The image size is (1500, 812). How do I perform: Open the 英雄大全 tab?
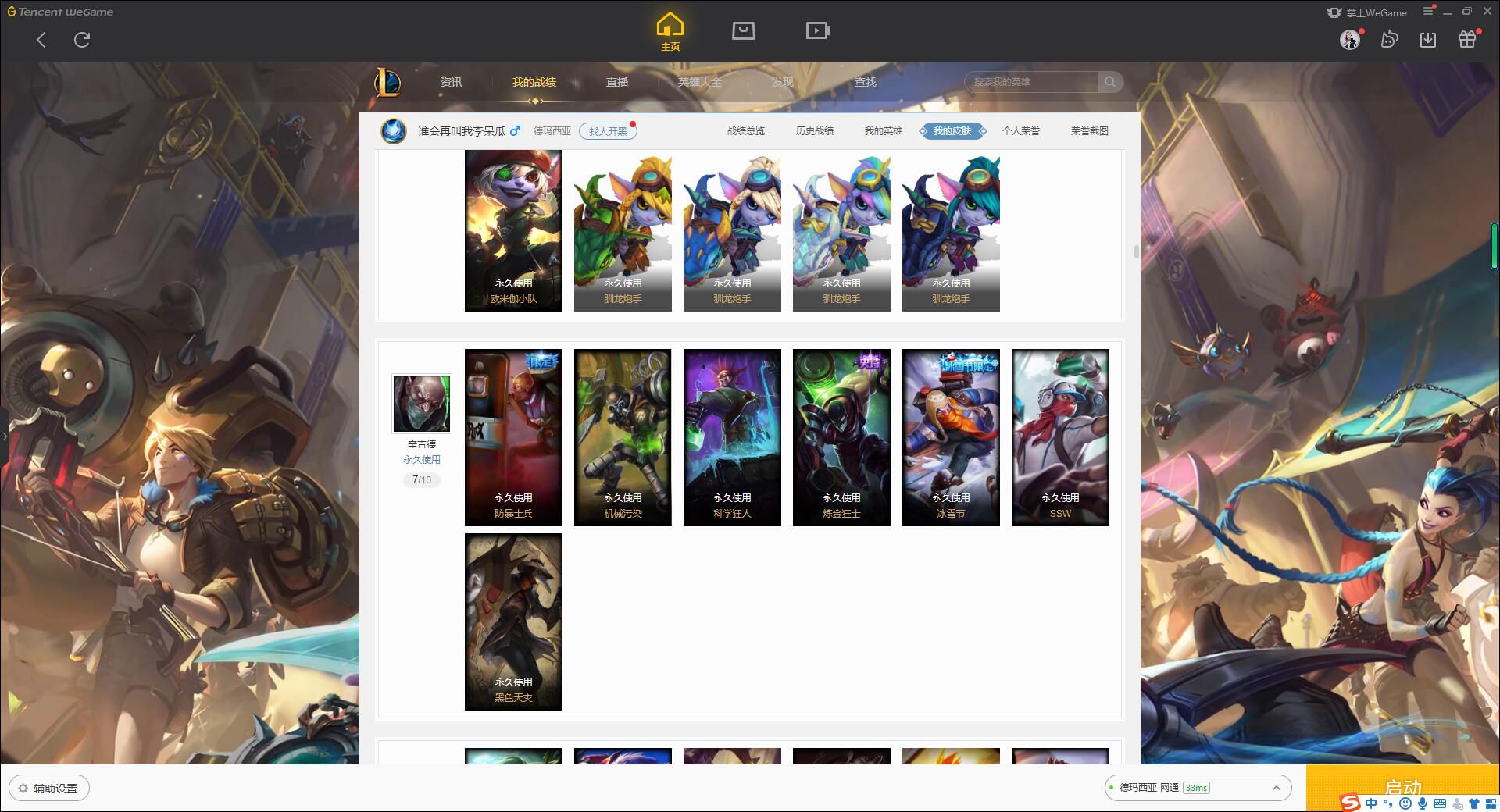700,82
